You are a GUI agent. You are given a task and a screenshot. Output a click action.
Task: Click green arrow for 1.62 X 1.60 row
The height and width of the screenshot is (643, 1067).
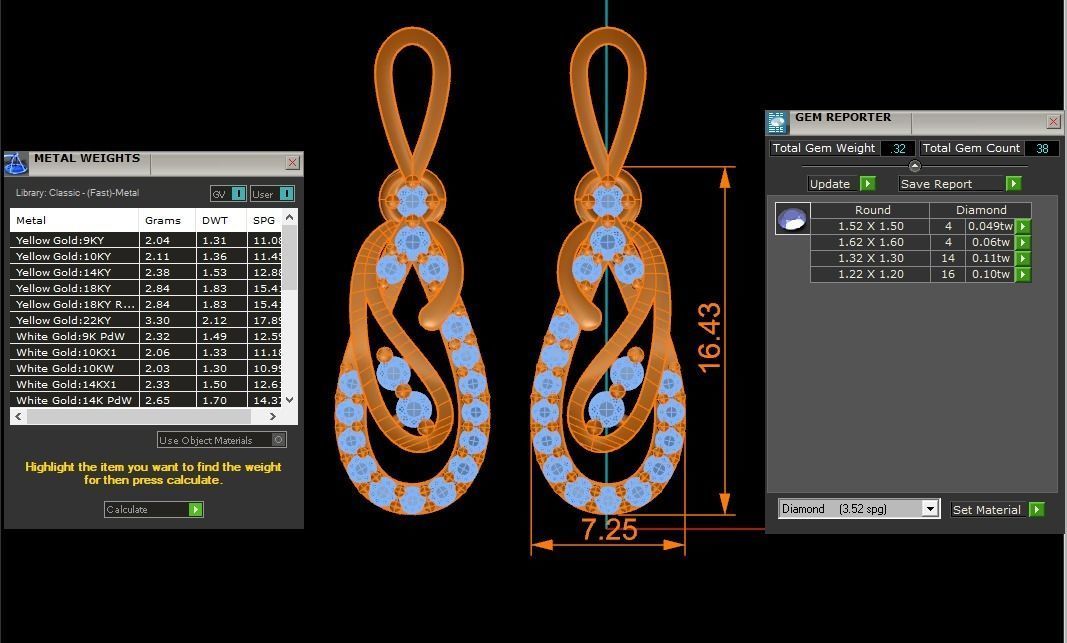pyautogui.click(x=1023, y=242)
